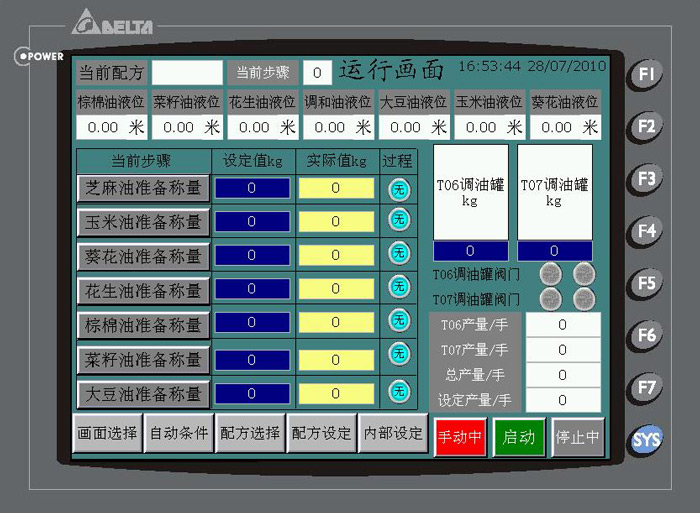Select 花生油准备称量 step button
Viewport: 700px width, 513px height.
click(x=143, y=291)
